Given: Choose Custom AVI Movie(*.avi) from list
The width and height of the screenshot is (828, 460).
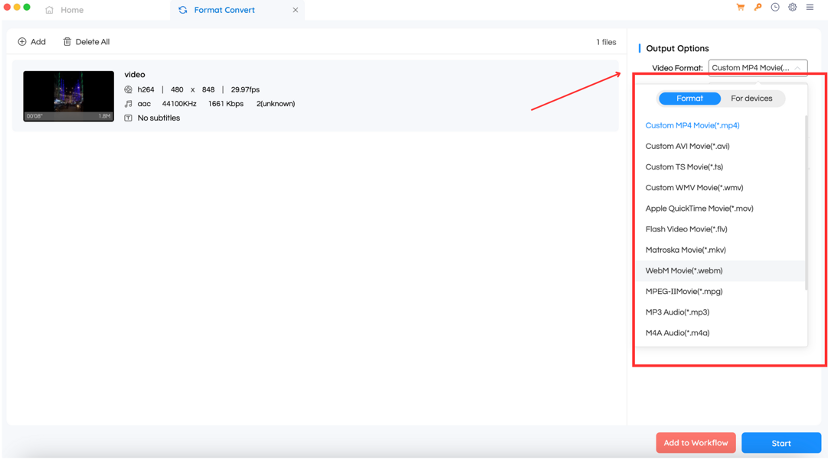Looking at the screenshot, I should tap(687, 146).
